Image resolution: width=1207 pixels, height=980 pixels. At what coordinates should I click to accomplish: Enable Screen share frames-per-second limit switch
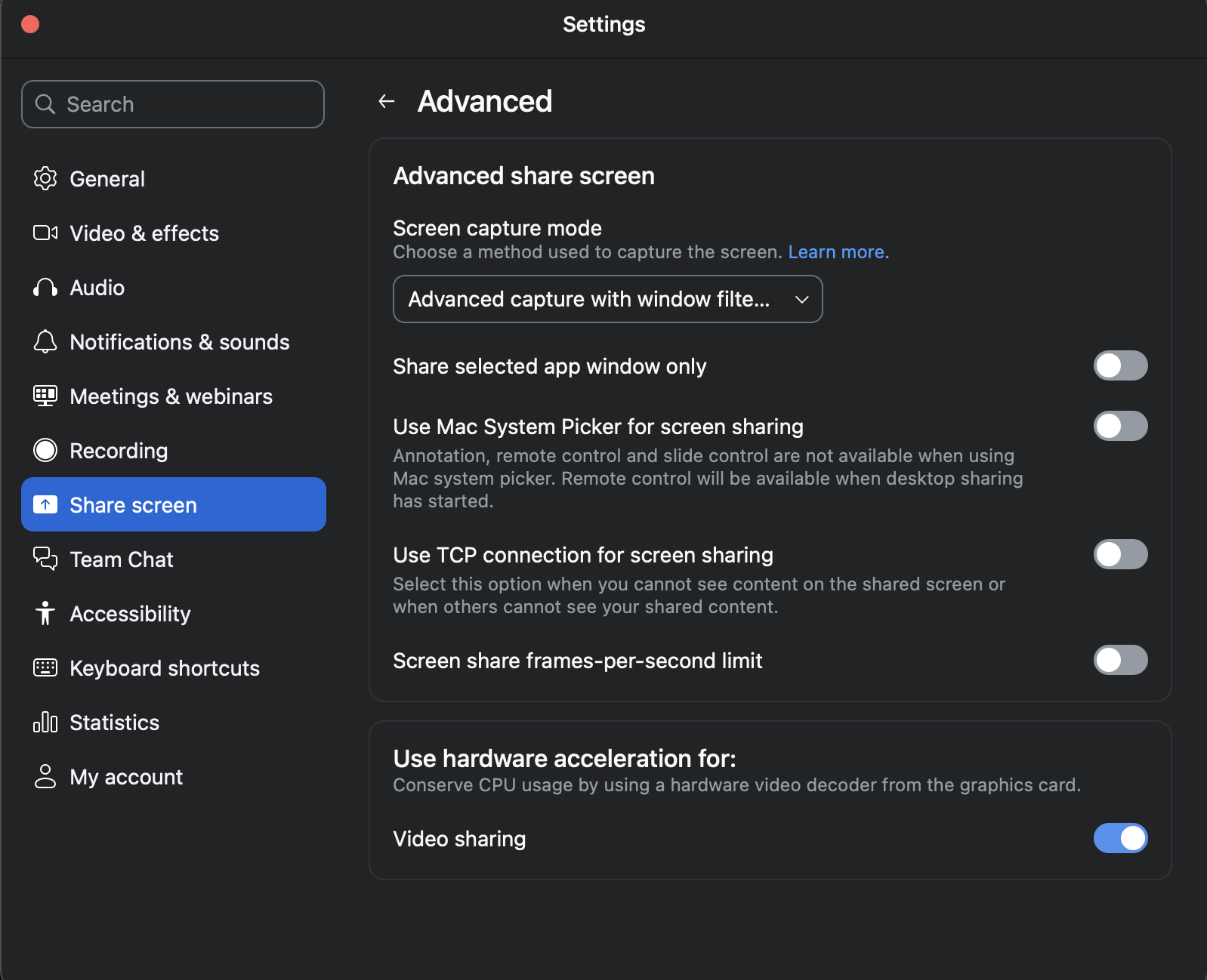point(1120,660)
